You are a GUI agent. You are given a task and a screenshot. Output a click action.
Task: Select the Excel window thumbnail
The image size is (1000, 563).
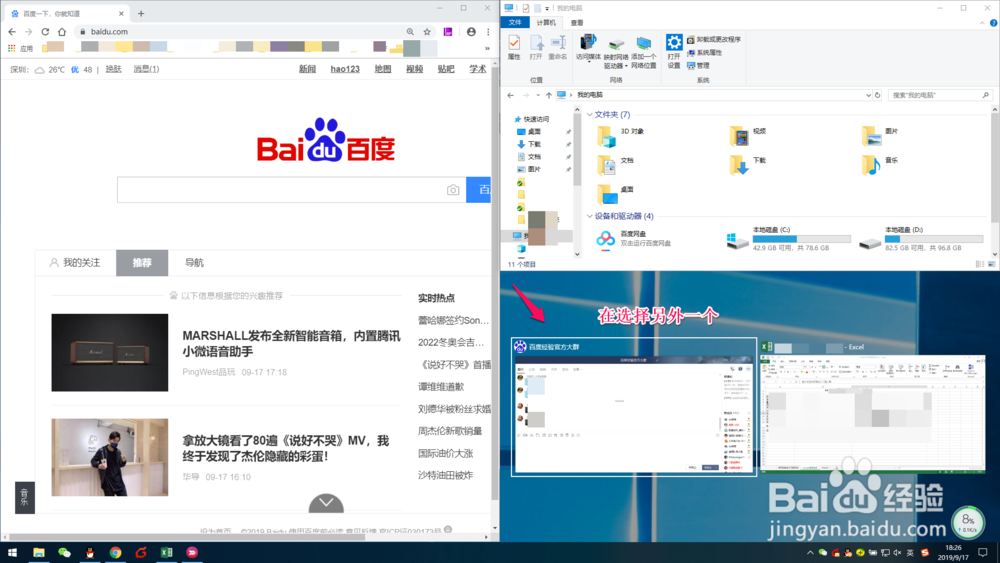(873, 407)
